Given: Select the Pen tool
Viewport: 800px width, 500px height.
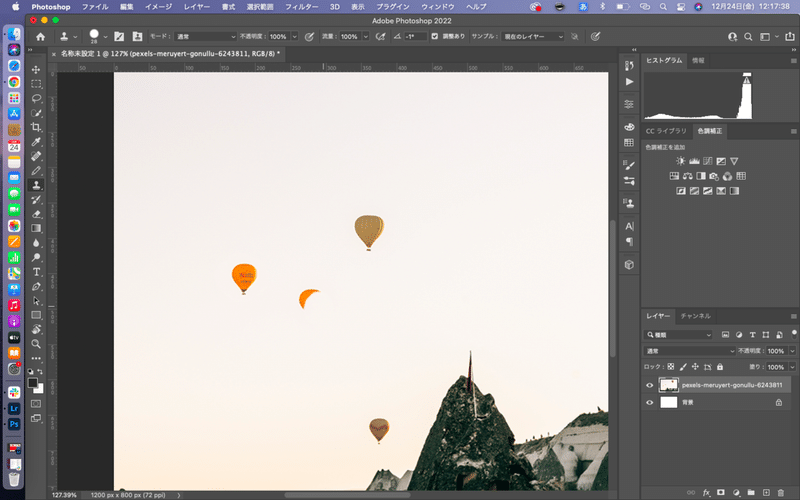Looking at the screenshot, I should click(36, 286).
